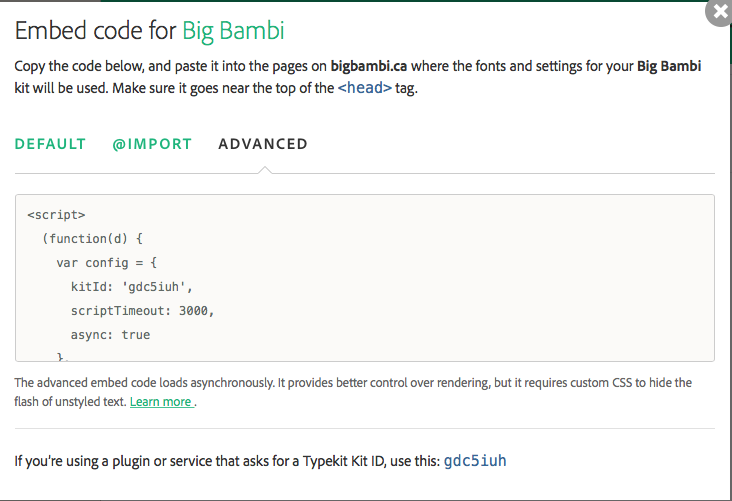Close the embed code dialog
The image size is (732, 501).
(x=720, y=12)
